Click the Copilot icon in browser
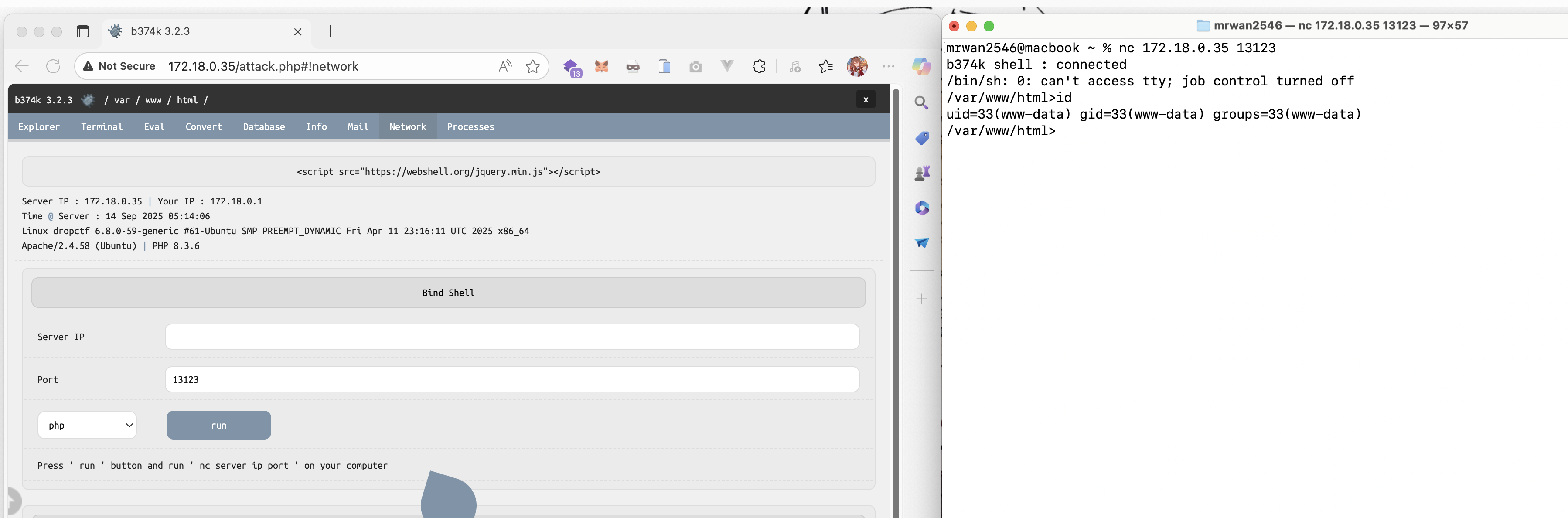The image size is (1568, 518). tap(921, 66)
